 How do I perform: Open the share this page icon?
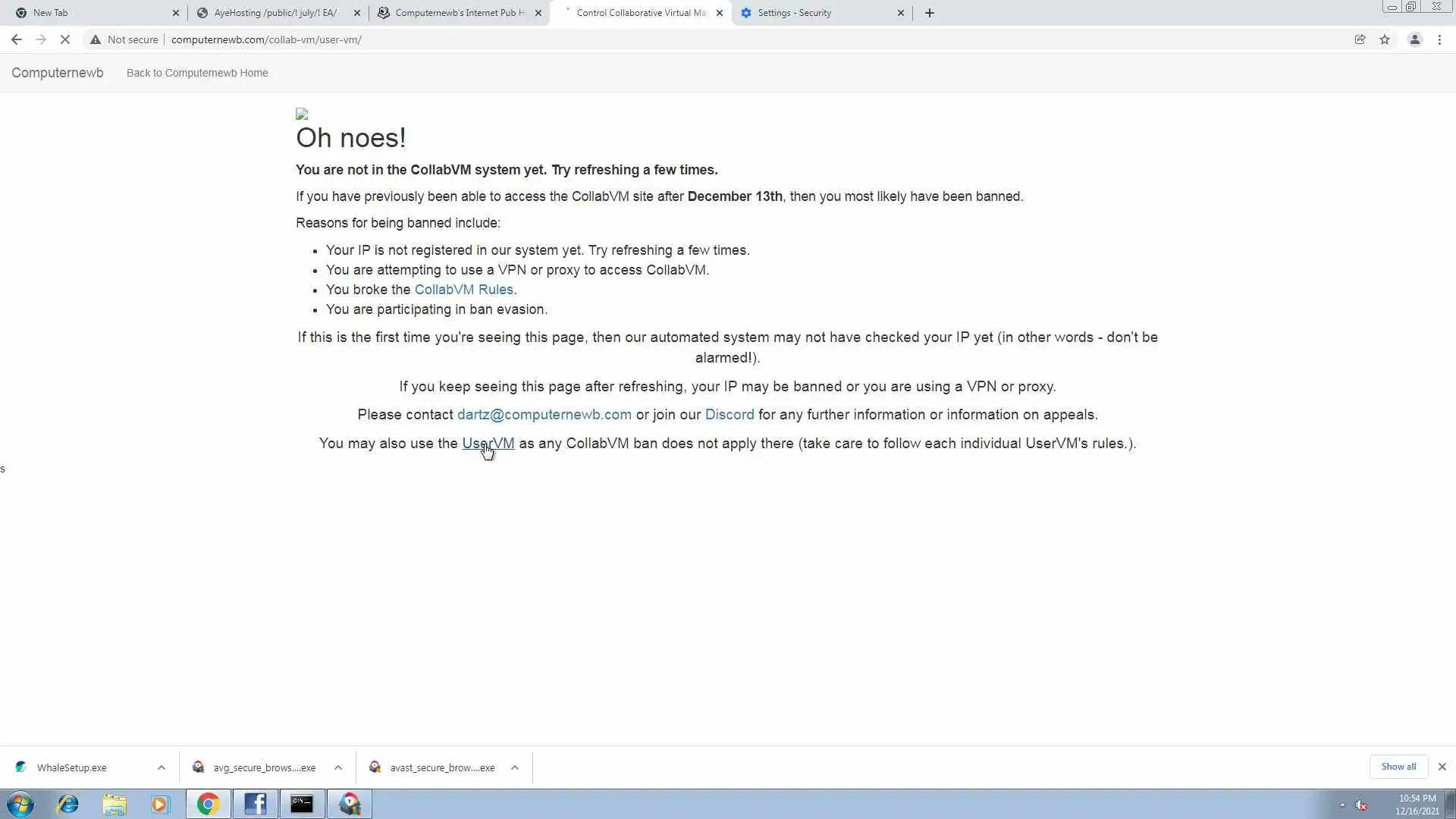(x=1360, y=39)
